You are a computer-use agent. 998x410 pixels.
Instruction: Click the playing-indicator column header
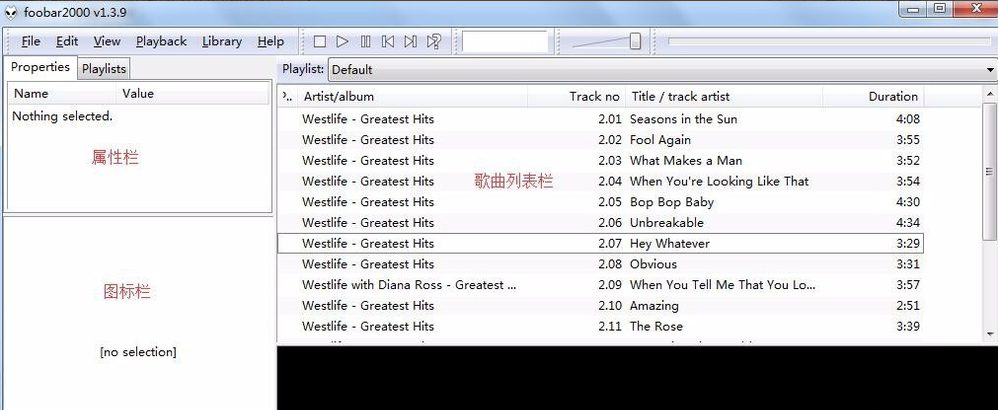click(x=288, y=97)
